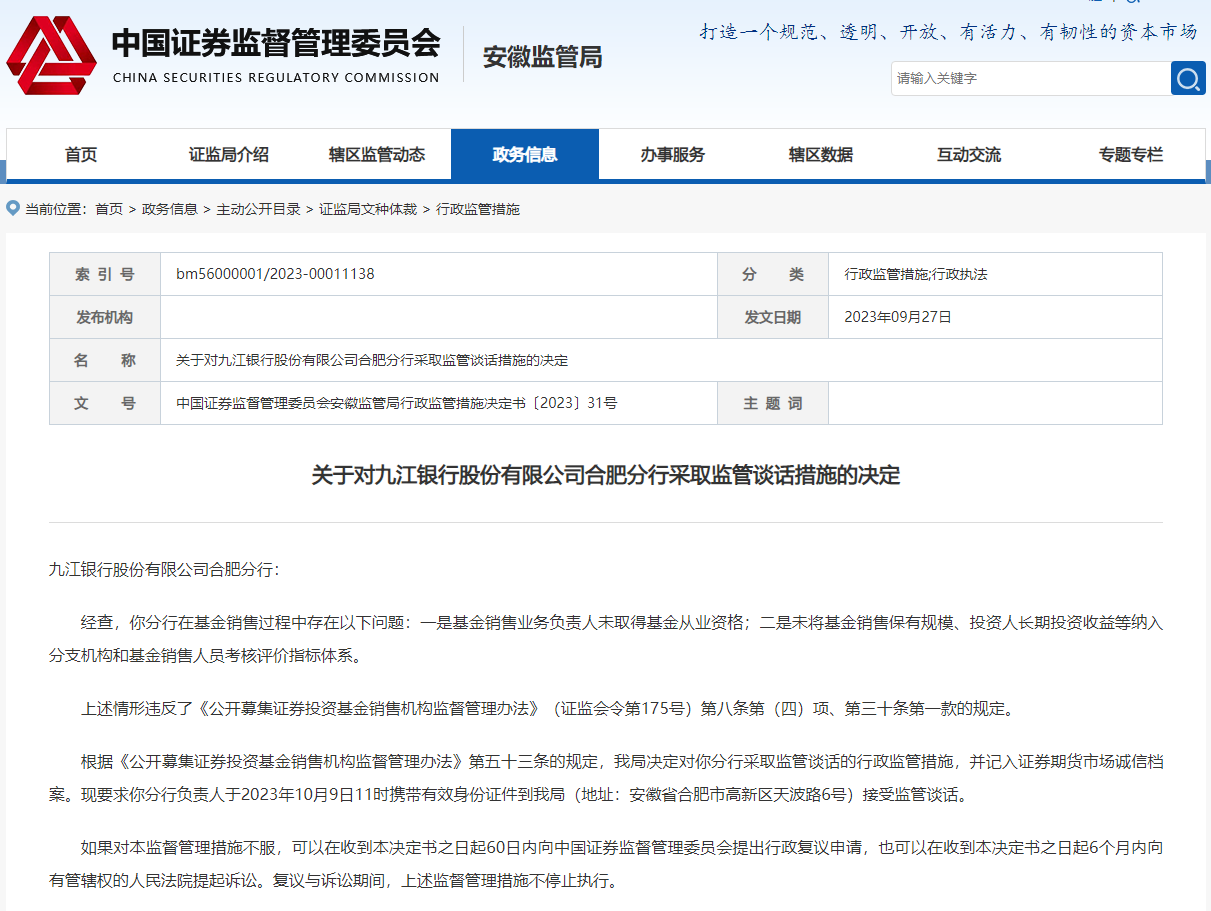The height and width of the screenshot is (911, 1211).
Task: Click CHINA SECURITIES REGULATORY COMMISSION subtitle
Action: [276, 77]
